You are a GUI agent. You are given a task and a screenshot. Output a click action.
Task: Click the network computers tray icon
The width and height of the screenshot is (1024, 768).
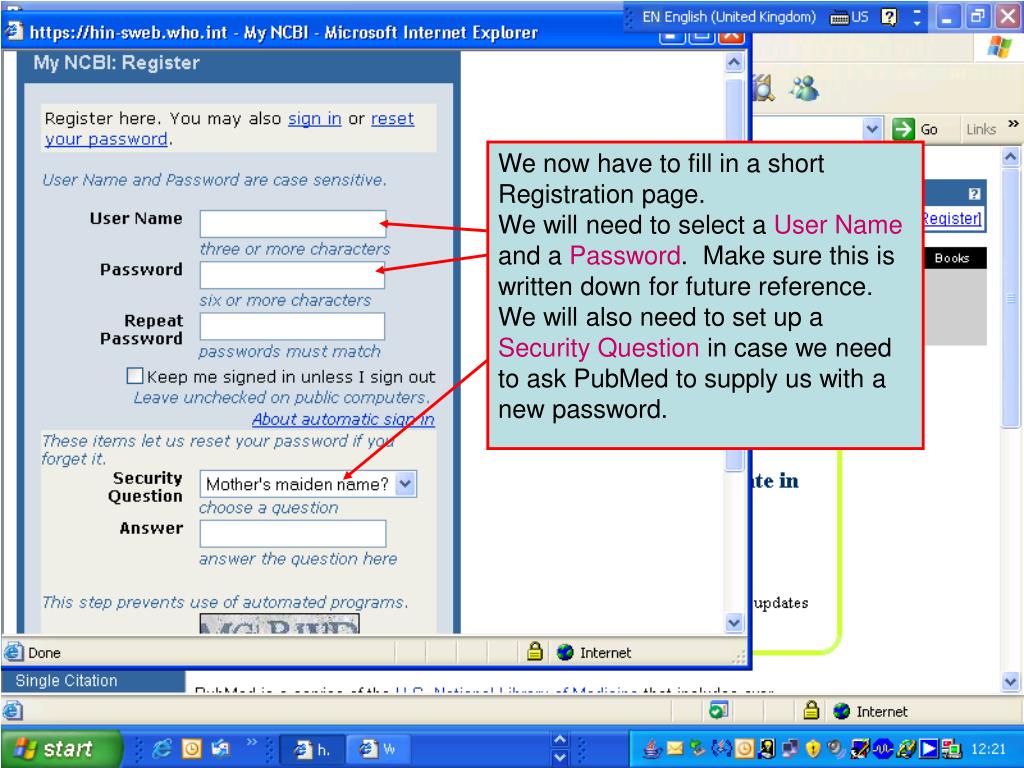790,748
